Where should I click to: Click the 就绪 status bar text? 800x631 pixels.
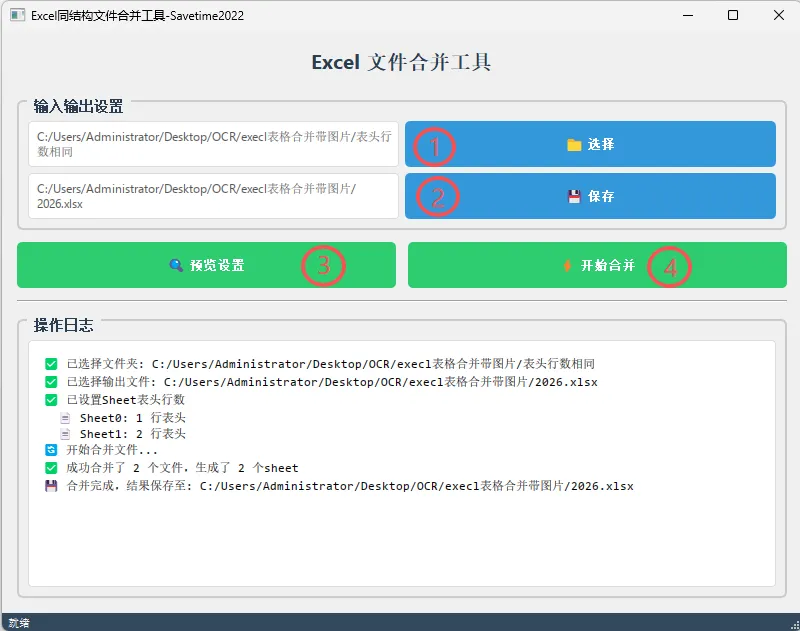point(19,623)
